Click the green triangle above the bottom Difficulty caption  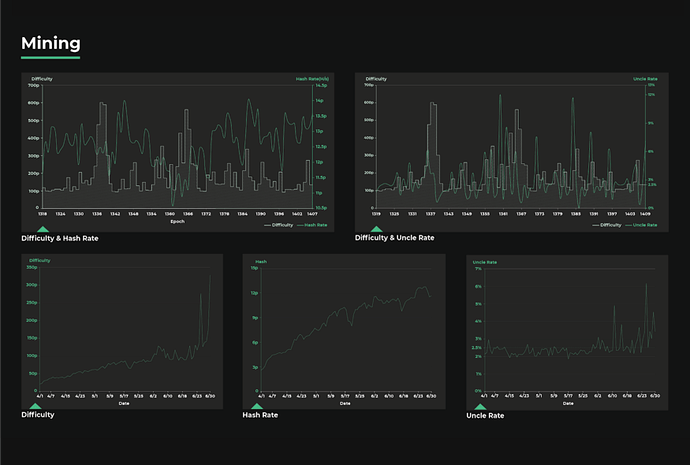tap(35, 406)
